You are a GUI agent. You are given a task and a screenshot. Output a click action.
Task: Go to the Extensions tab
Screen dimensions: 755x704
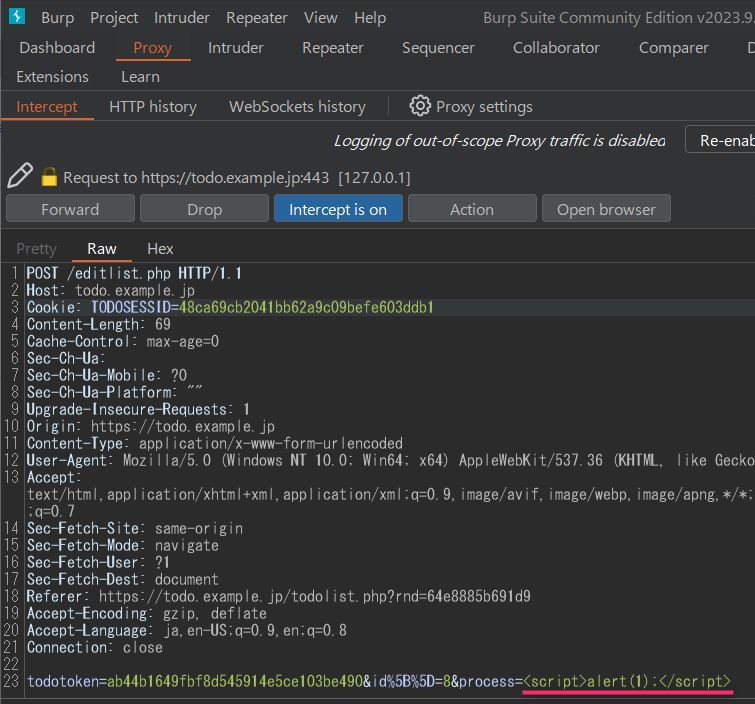(52, 77)
